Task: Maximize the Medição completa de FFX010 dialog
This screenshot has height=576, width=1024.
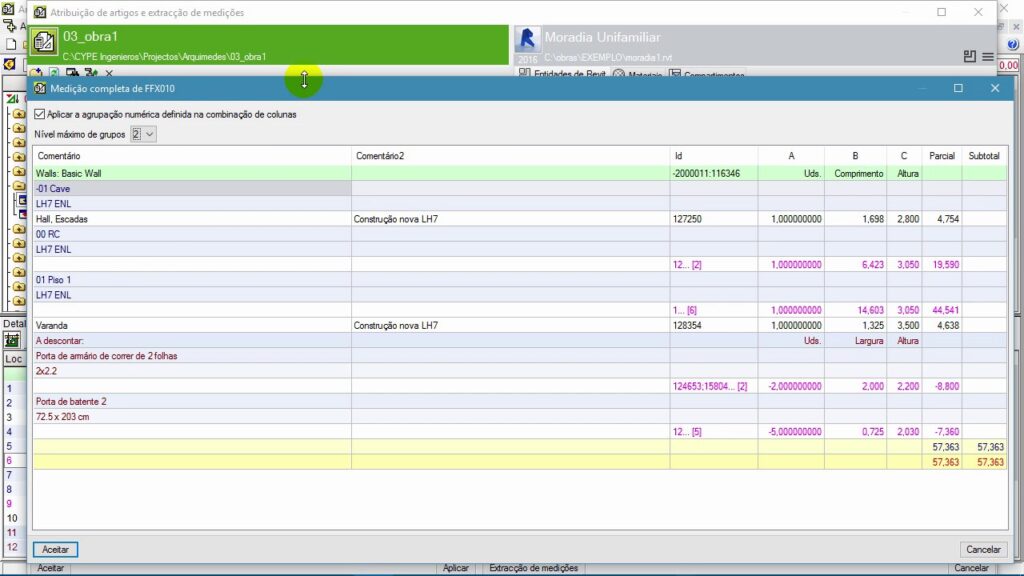Action: pyautogui.click(x=958, y=88)
